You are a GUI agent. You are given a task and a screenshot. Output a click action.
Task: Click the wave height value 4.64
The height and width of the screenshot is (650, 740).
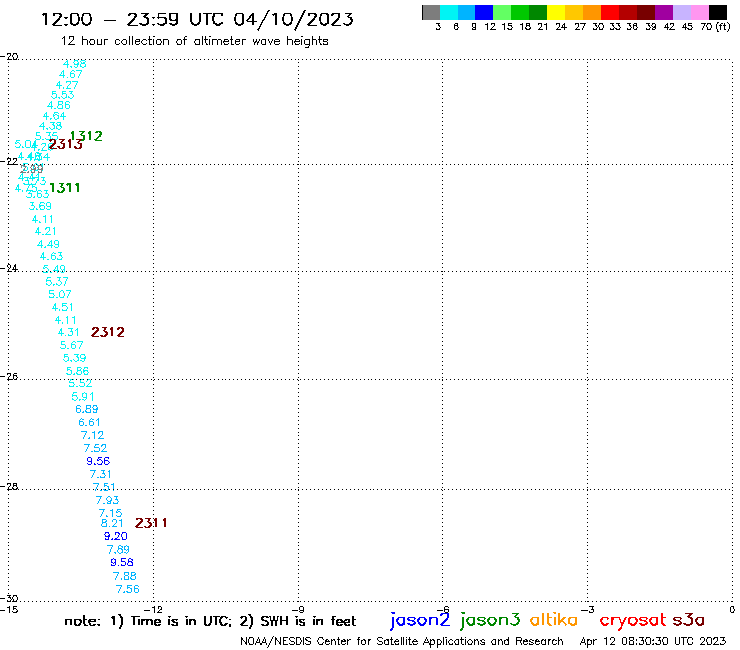(54, 116)
